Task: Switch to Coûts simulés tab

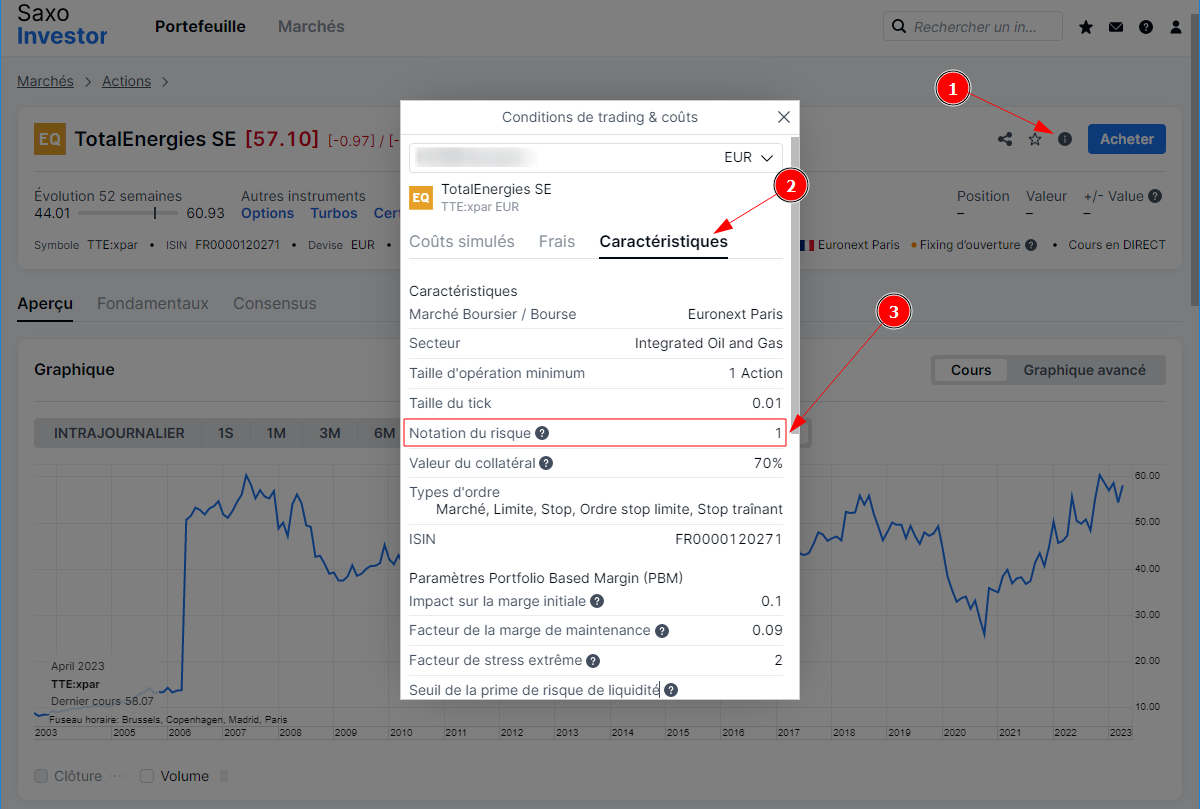Action: tap(462, 241)
